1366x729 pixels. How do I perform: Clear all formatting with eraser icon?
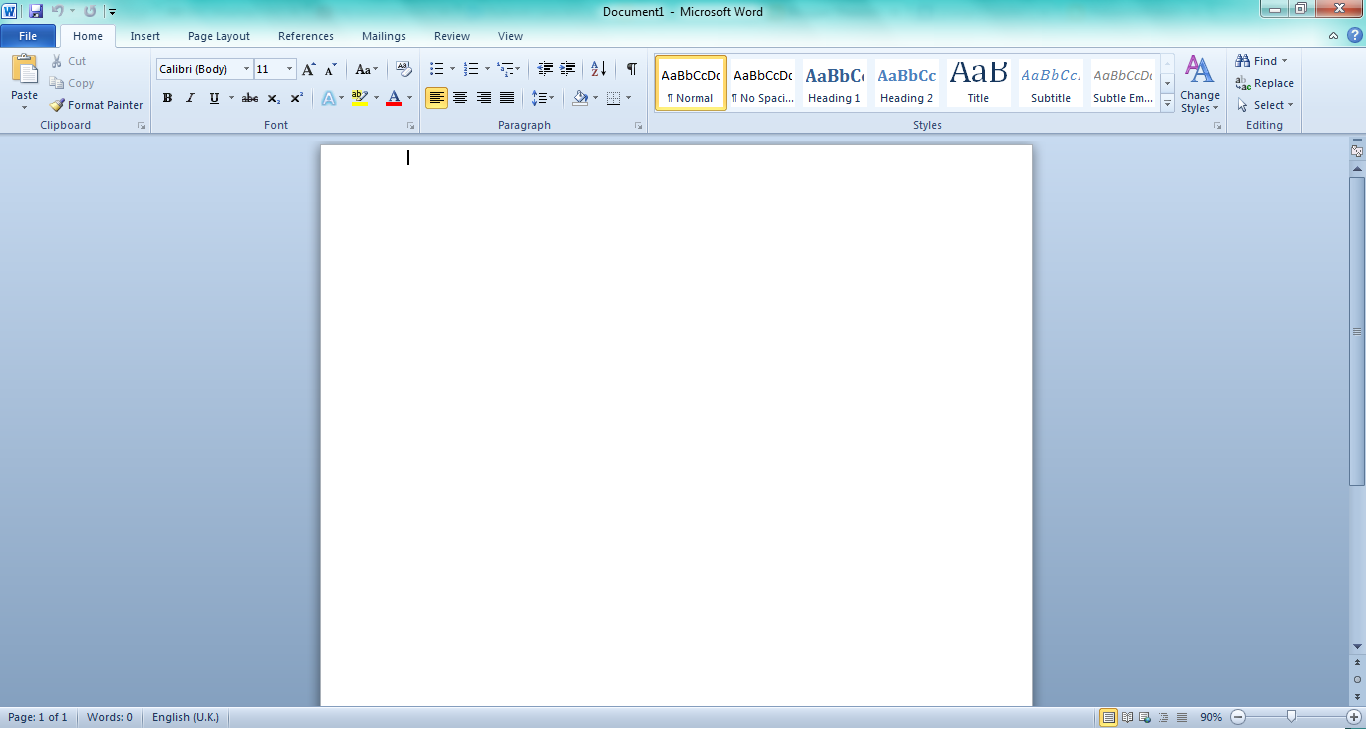pos(404,69)
